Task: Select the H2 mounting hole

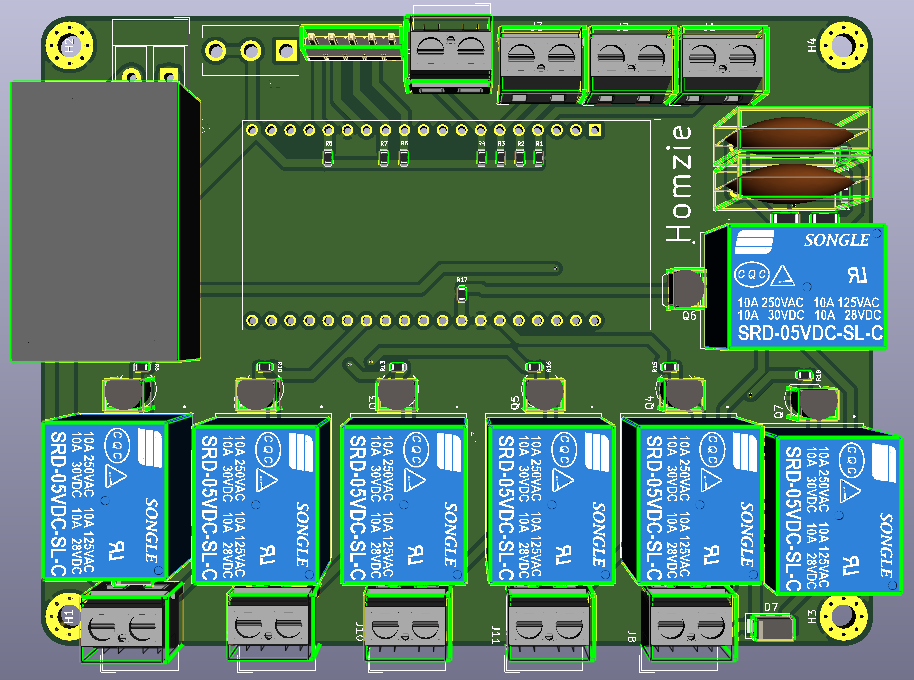Action: click(69, 45)
